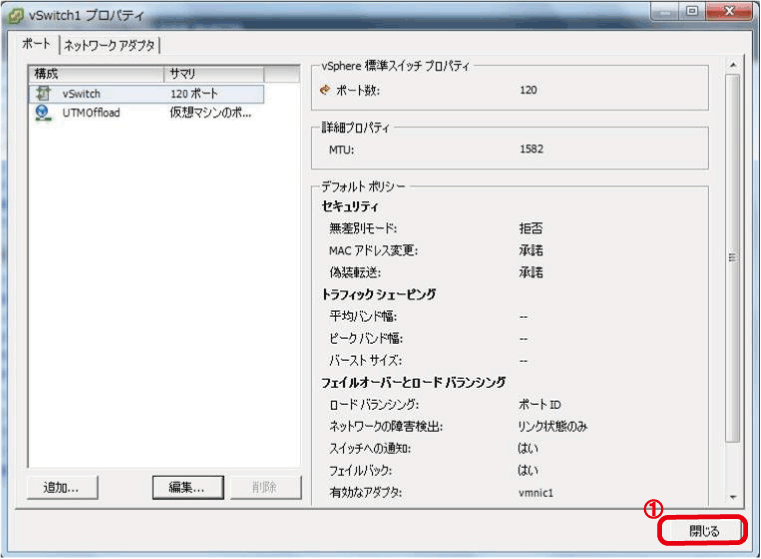Image resolution: width=761 pixels, height=559 pixels.
Task: Maximize the vSwitch1 プロパティ window
Action: (692, 11)
